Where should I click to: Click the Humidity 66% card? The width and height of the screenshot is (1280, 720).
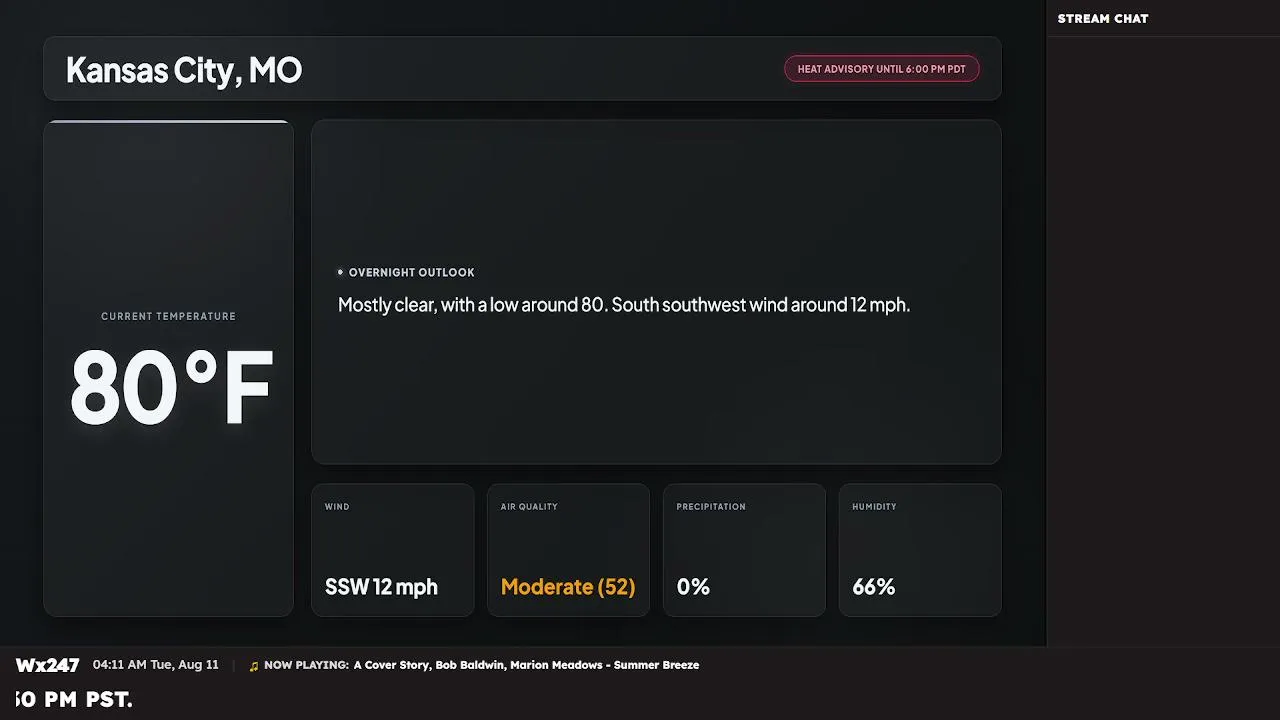920,550
